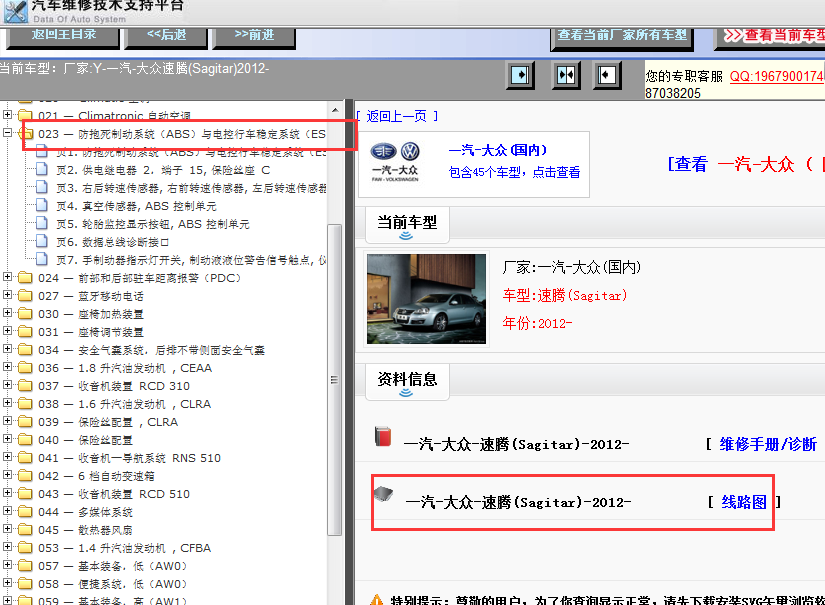Click the page icon for 页7 手制动器指示灯开关
This screenshot has width=825, height=605.
click(x=42, y=259)
